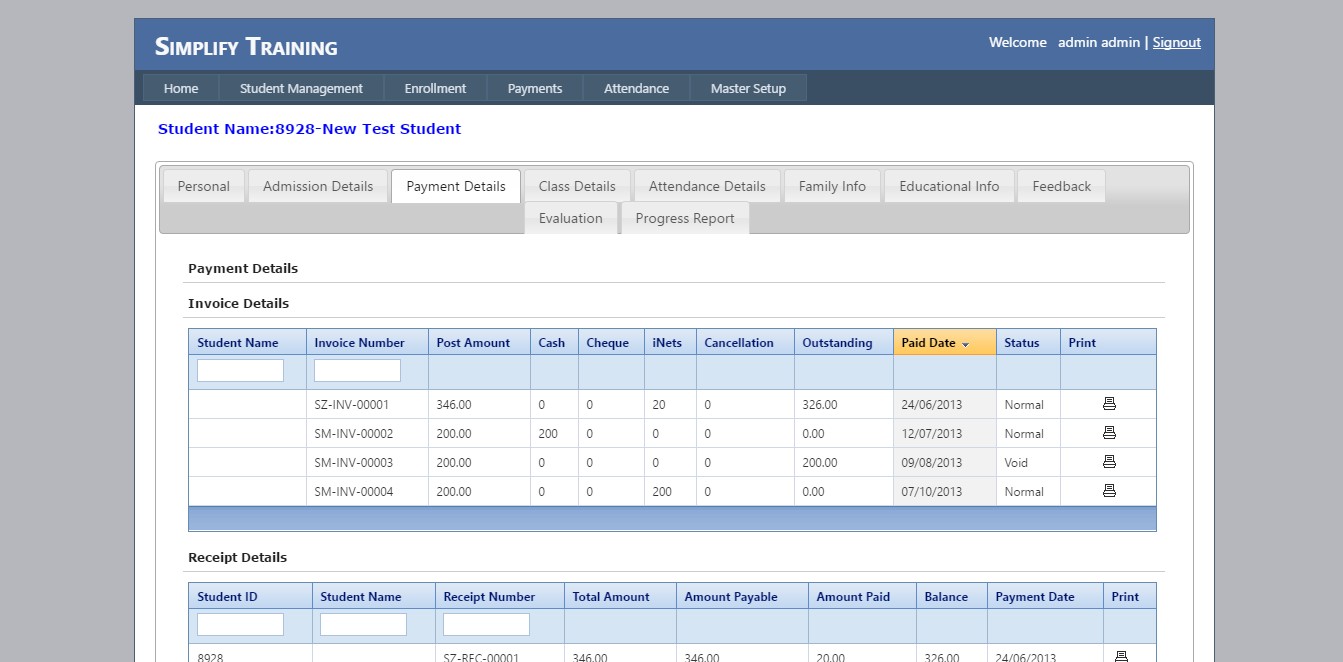Click the Signout link
This screenshot has height=662, width=1343.
tap(1176, 42)
